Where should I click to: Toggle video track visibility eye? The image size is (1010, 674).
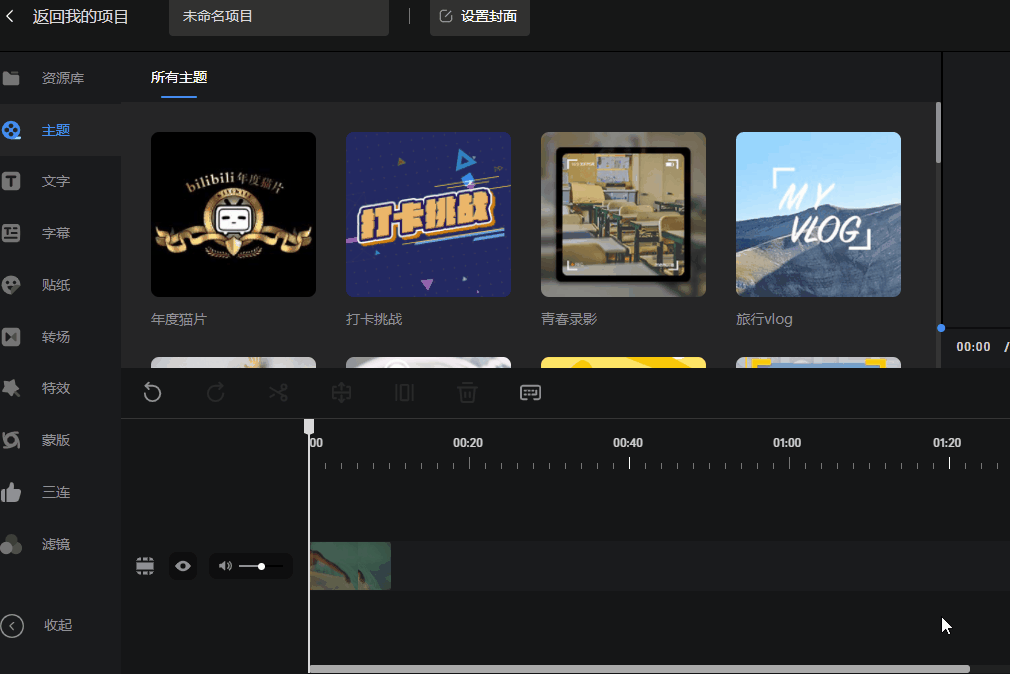click(x=183, y=566)
